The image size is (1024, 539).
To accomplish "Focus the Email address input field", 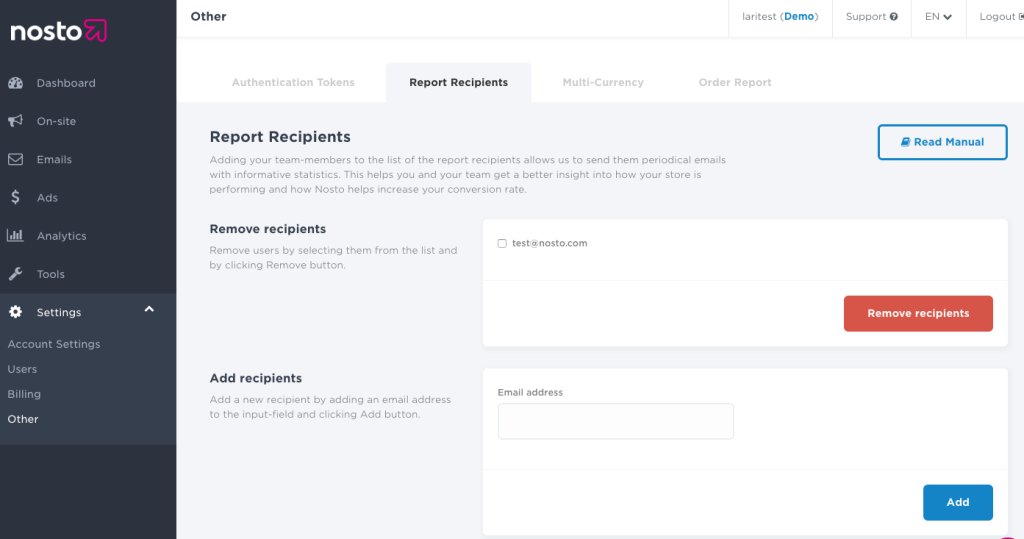I will [615, 421].
